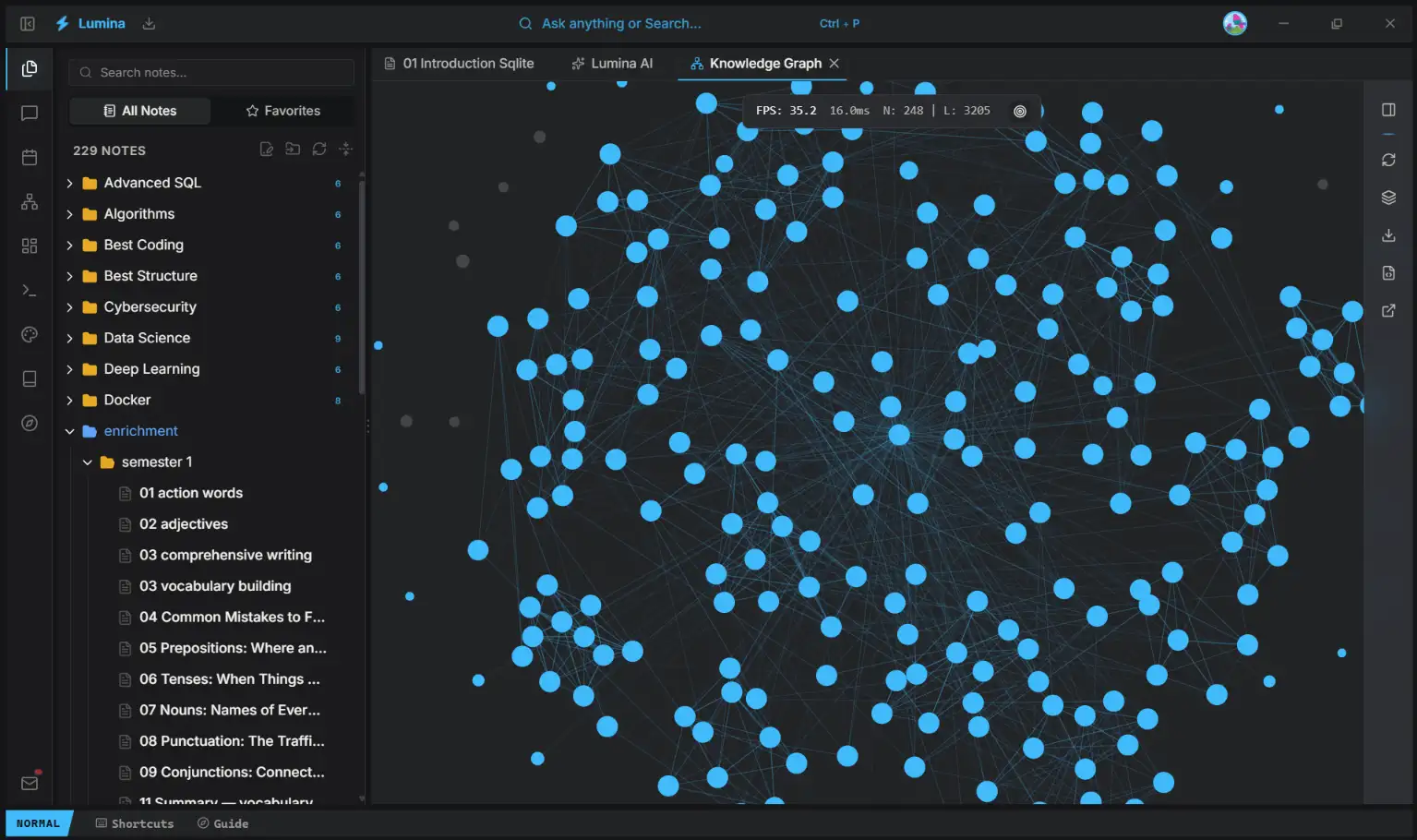1417x840 pixels.
Task: Click the target icon in the graph stats bar
Action: pos(1020,111)
